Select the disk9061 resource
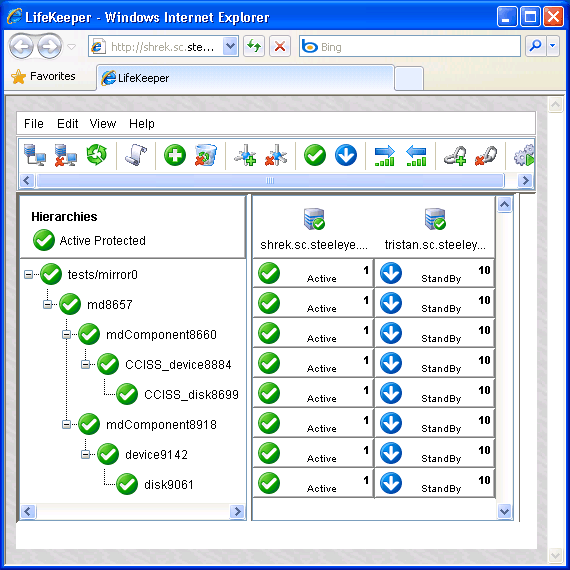The width and height of the screenshot is (570, 570). click(169, 485)
